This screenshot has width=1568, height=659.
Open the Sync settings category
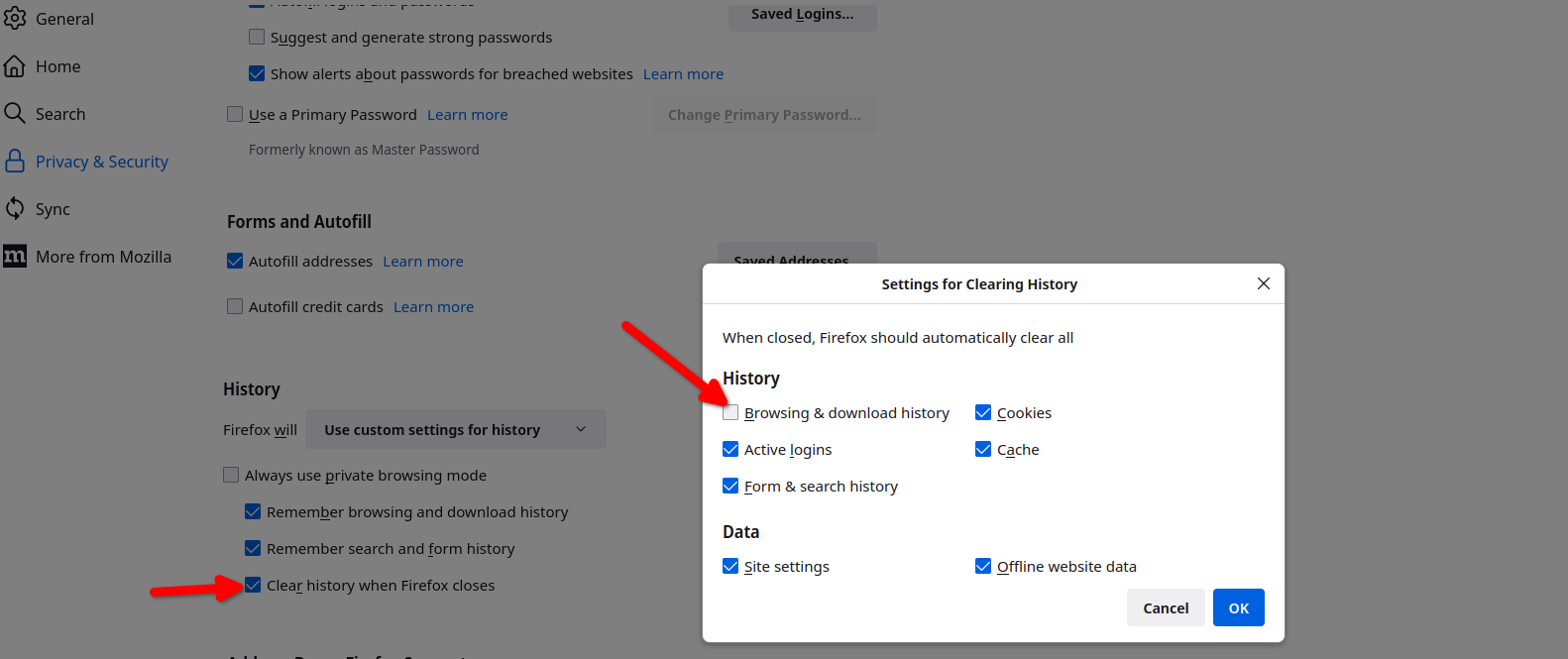pos(53,209)
